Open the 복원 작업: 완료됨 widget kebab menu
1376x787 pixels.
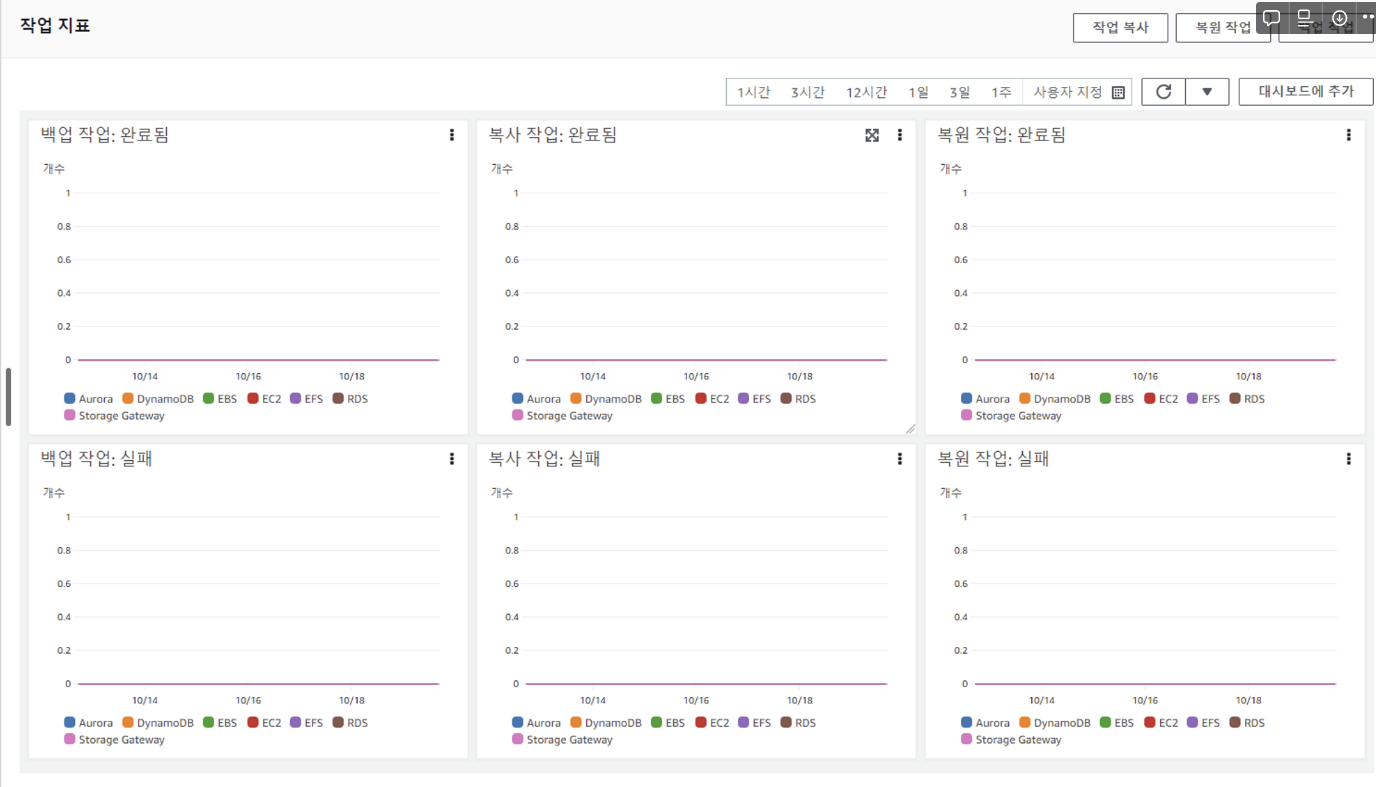point(1349,135)
